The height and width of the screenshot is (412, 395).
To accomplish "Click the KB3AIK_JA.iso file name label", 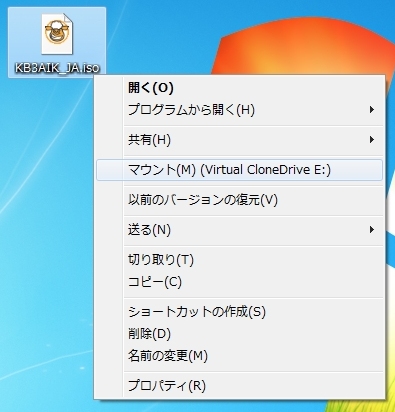I will [x=57, y=68].
